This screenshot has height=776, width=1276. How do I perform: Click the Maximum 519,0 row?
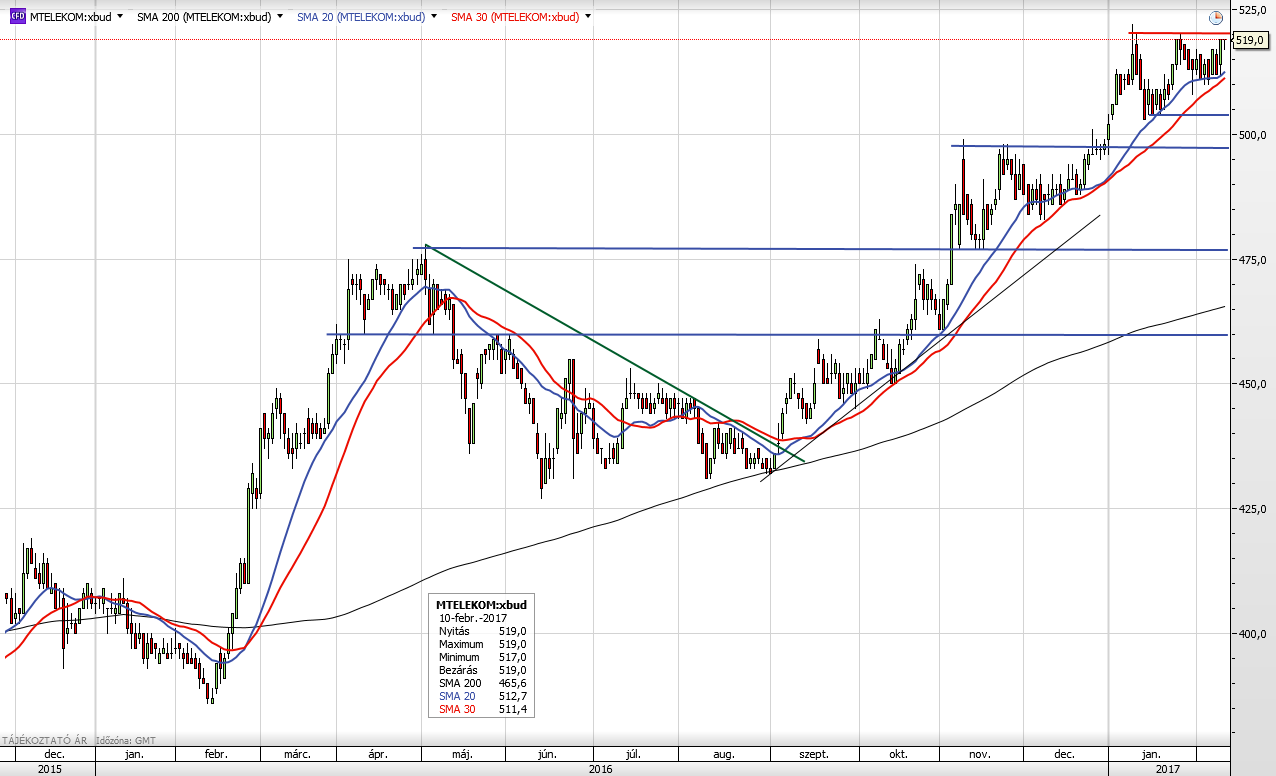tap(482, 644)
